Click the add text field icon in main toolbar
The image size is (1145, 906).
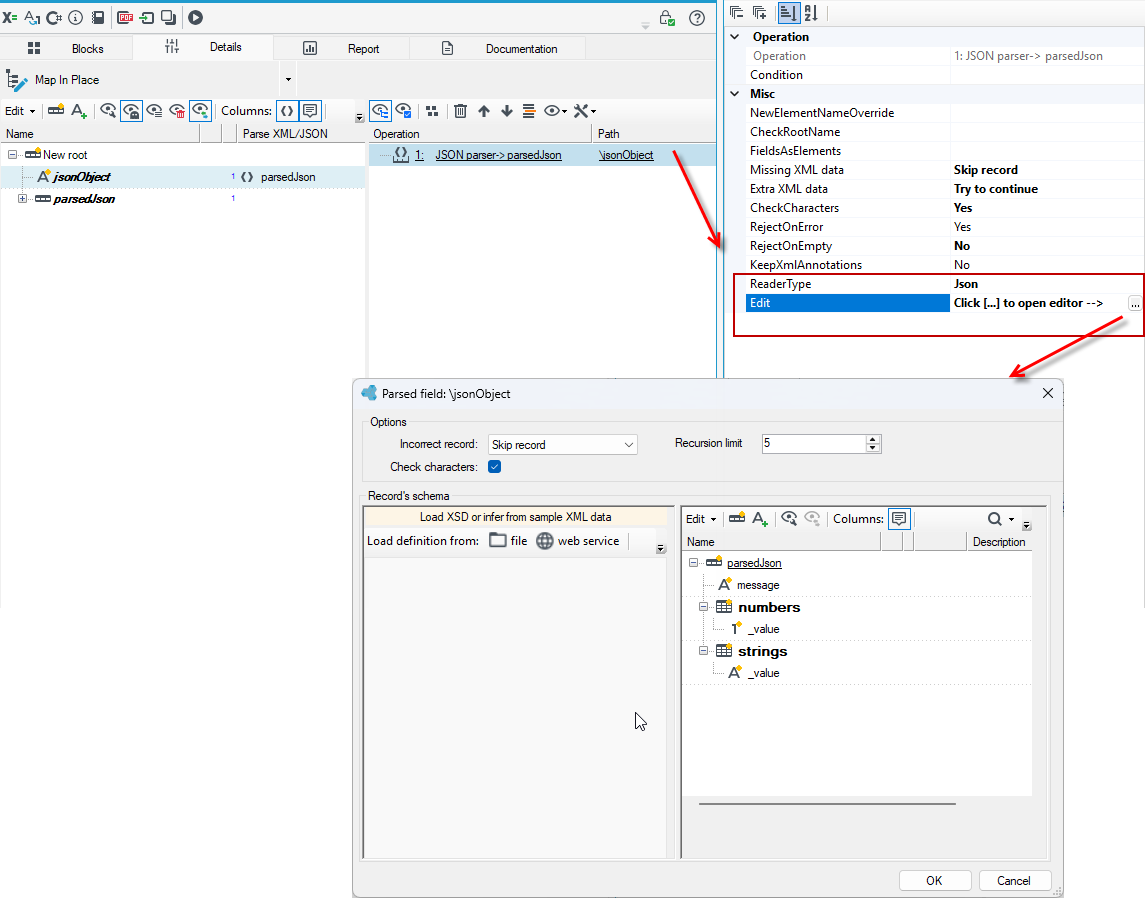79,111
